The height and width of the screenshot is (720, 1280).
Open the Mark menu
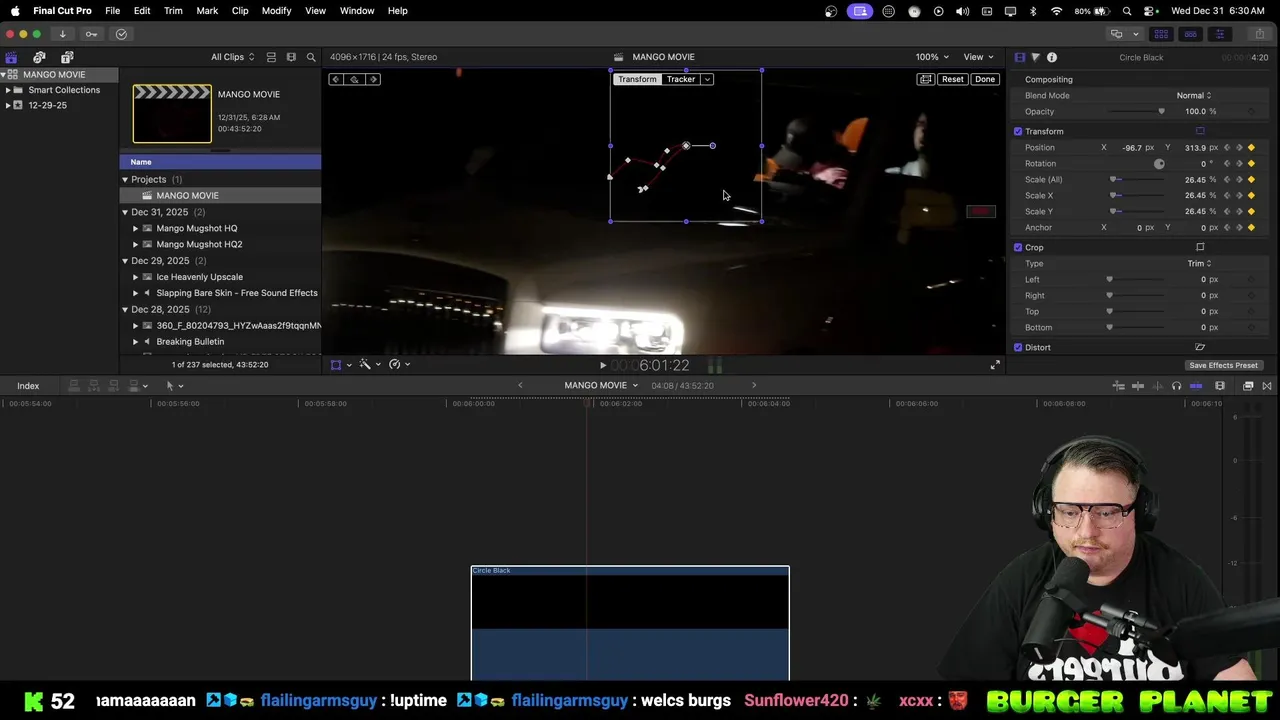pos(207,10)
